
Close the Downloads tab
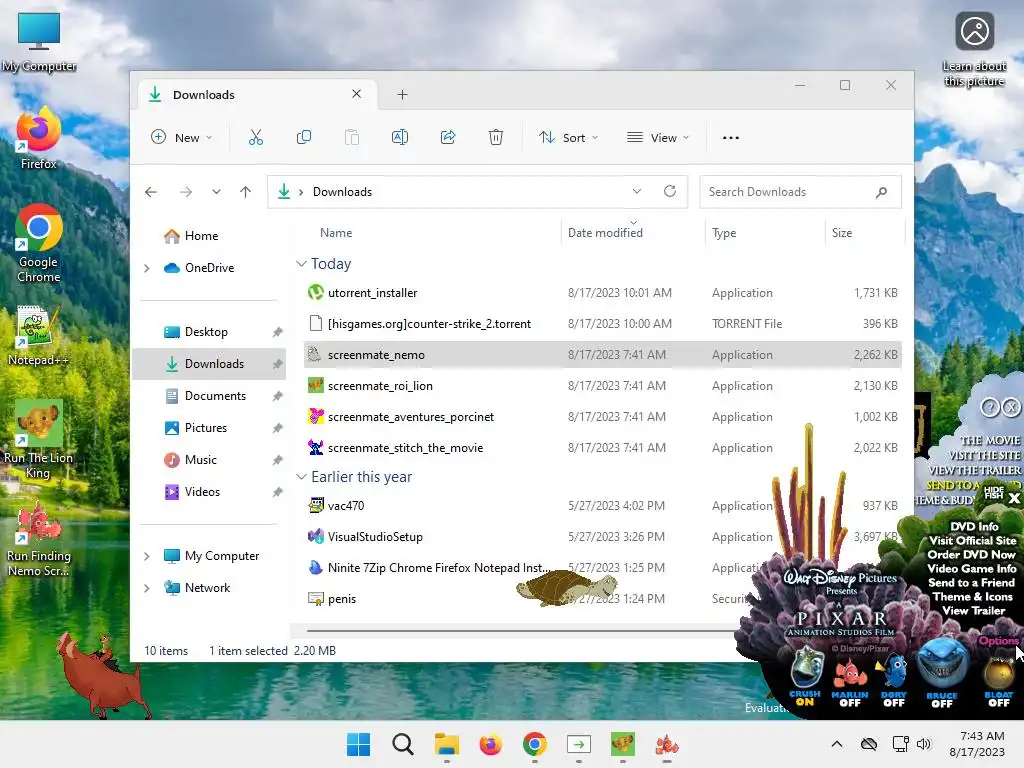coord(357,94)
